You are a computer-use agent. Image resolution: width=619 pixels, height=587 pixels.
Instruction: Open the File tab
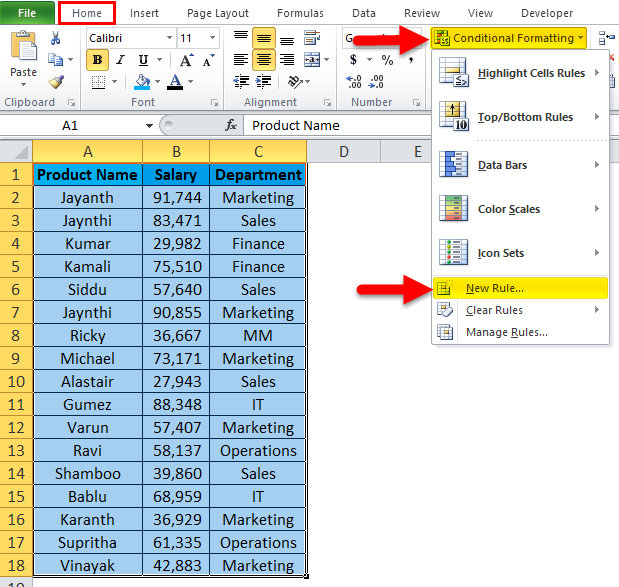tap(27, 13)
